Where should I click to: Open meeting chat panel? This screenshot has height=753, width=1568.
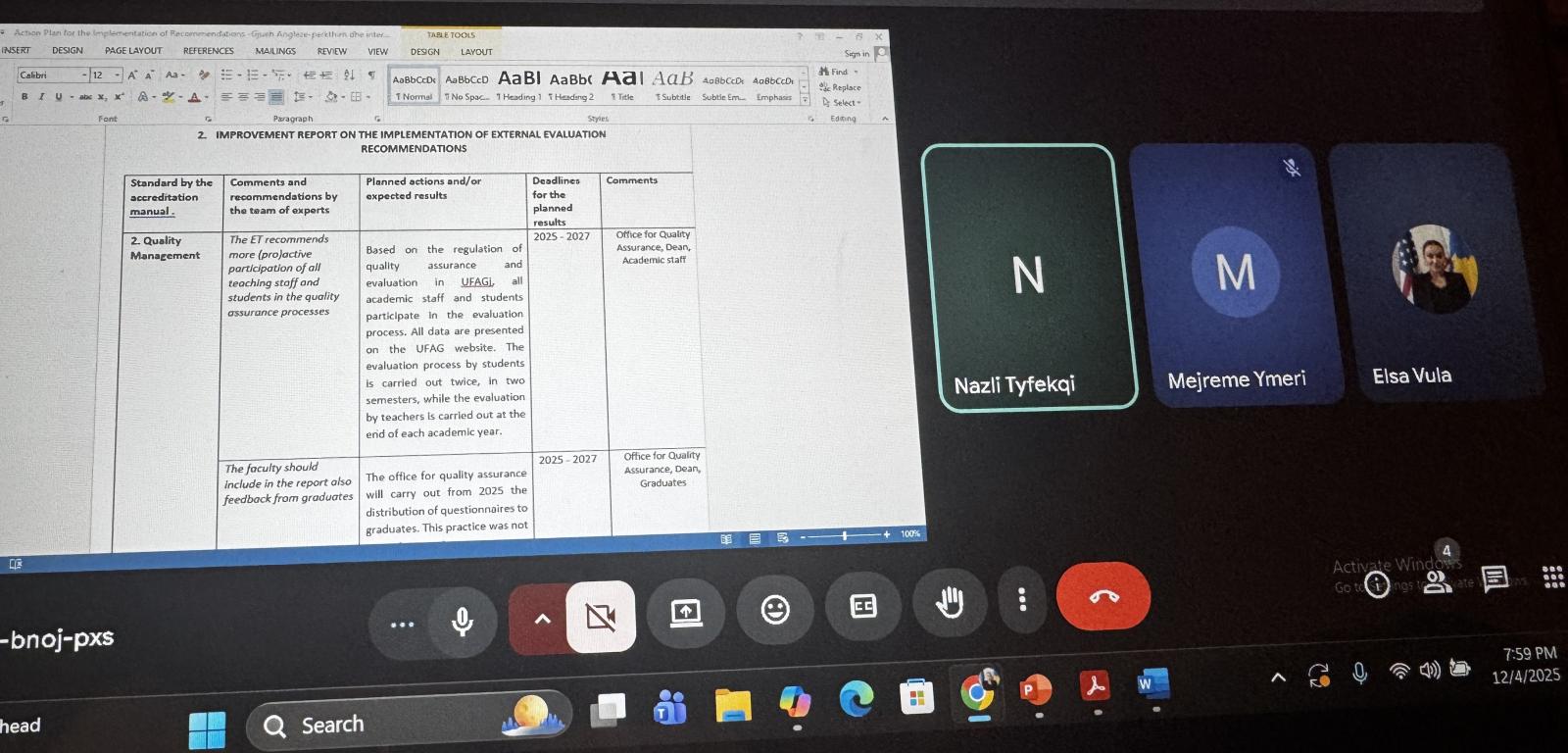[1494, 578]
